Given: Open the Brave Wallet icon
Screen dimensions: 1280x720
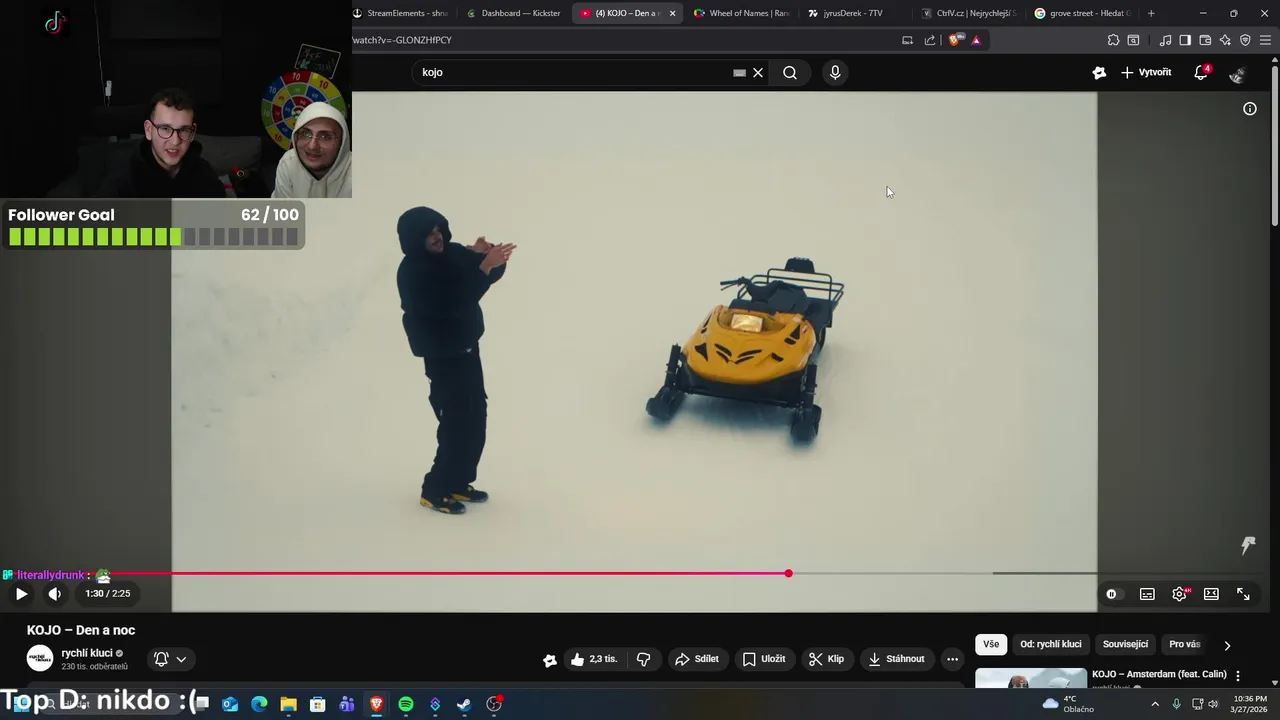Looking at the screenshot, I should pyautogui.click(x=1205, y=40).
